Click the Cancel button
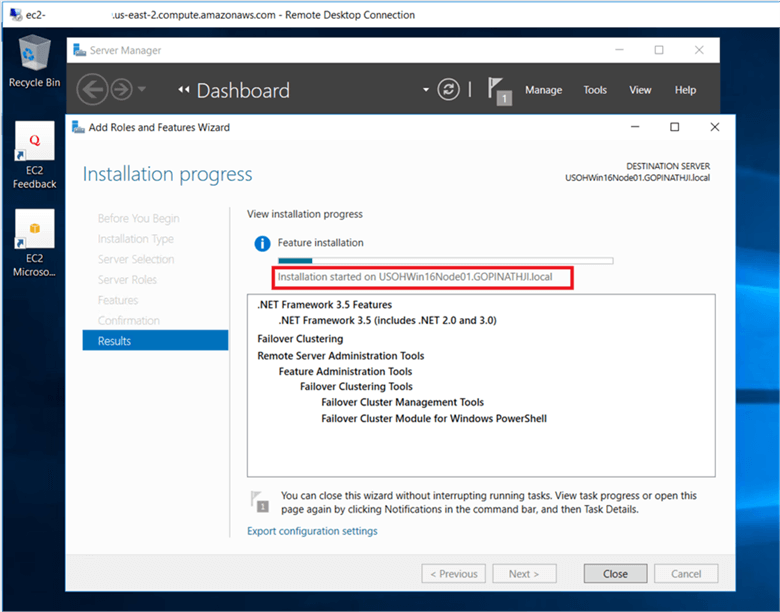Screen dimensions: 780x612 (686, 574)
